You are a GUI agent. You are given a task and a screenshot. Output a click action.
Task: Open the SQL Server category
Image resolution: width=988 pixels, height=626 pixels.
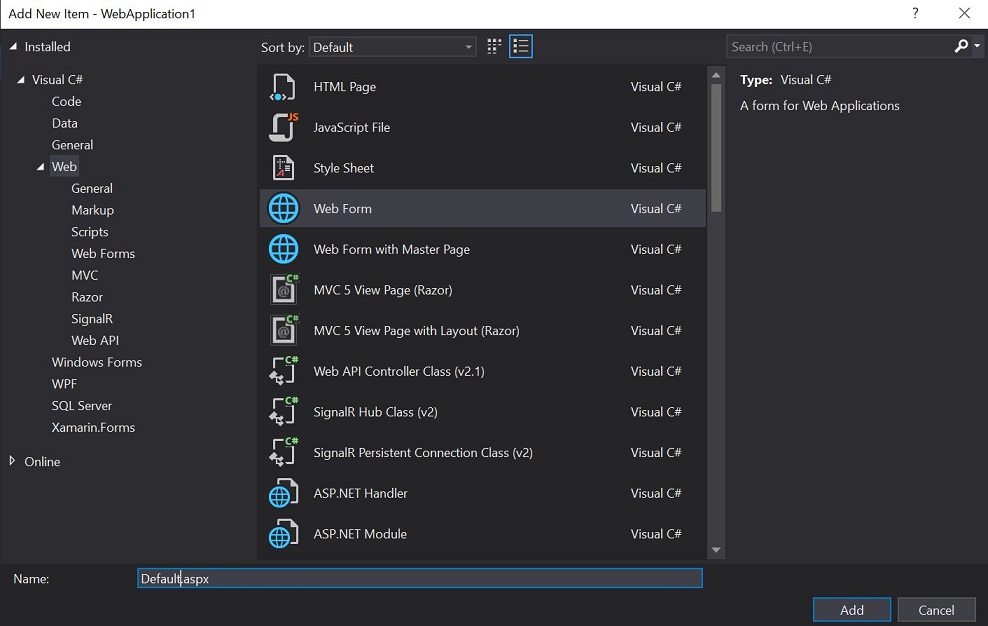coord(82,405)
